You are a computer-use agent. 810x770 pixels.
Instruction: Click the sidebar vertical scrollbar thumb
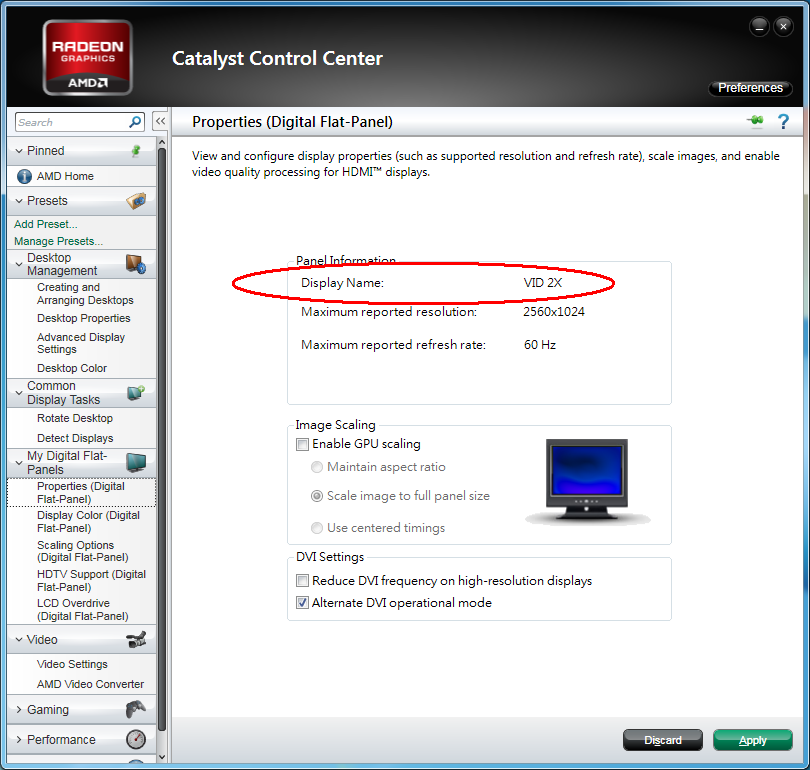[162, 439]
